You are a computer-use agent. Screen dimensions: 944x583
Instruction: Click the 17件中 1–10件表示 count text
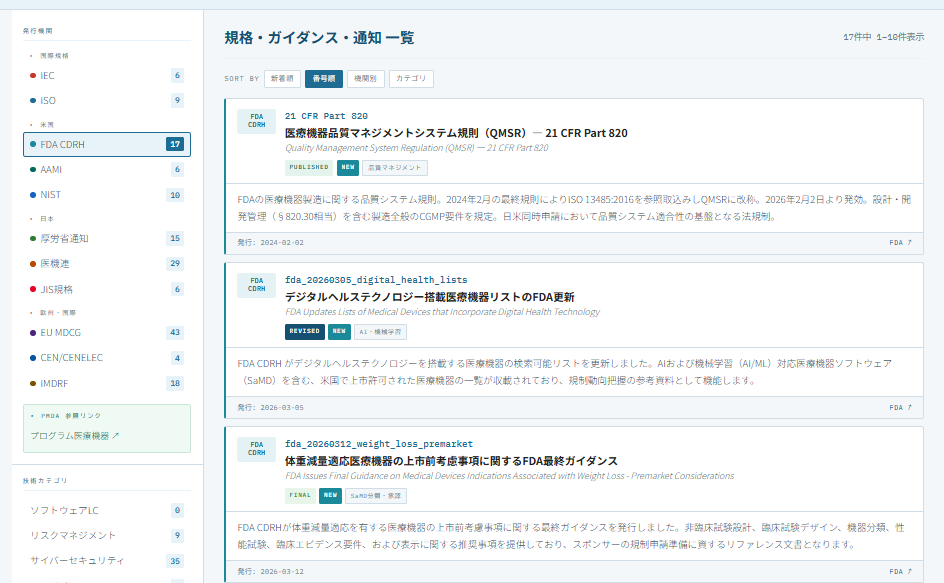coord(883,37)
